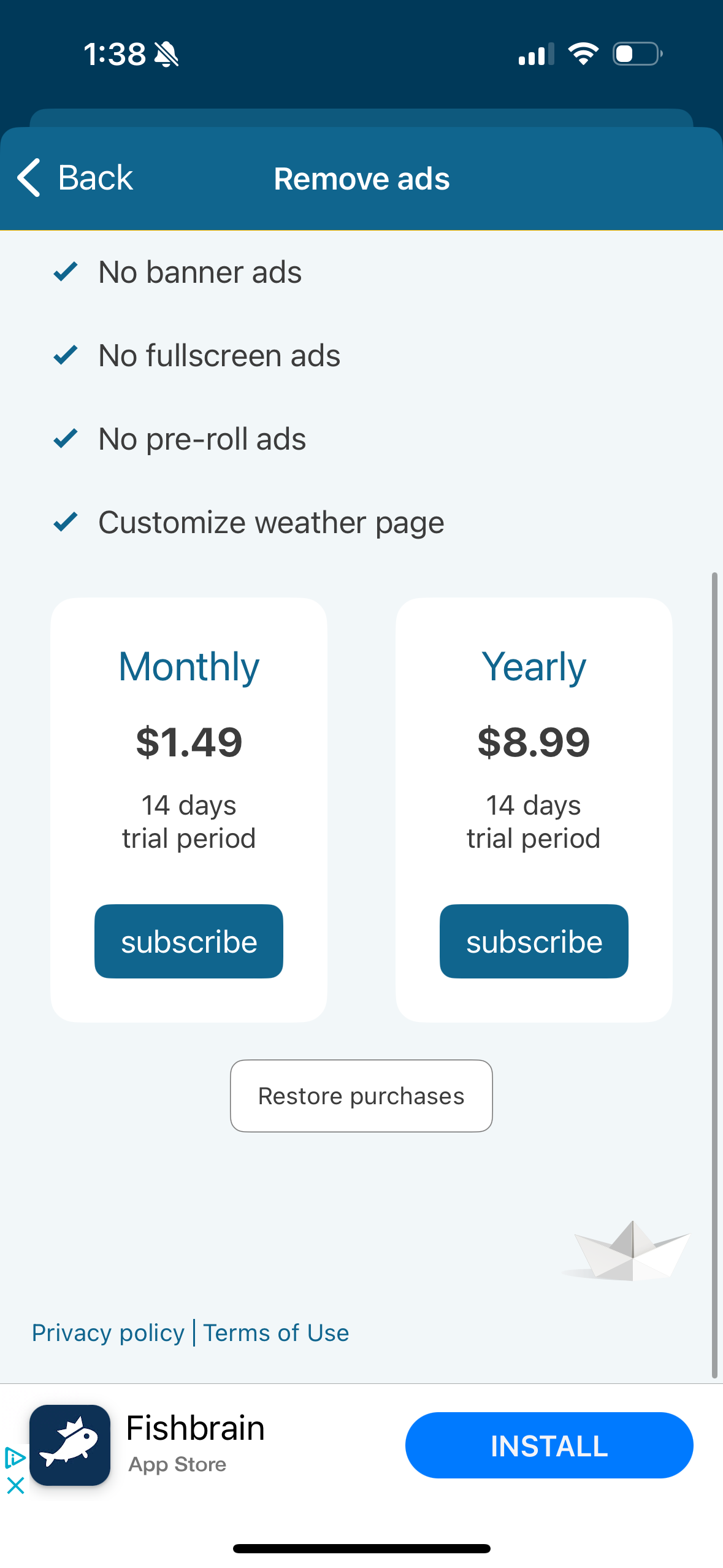Open the Privacy policy link

(x=108, y=1332)
